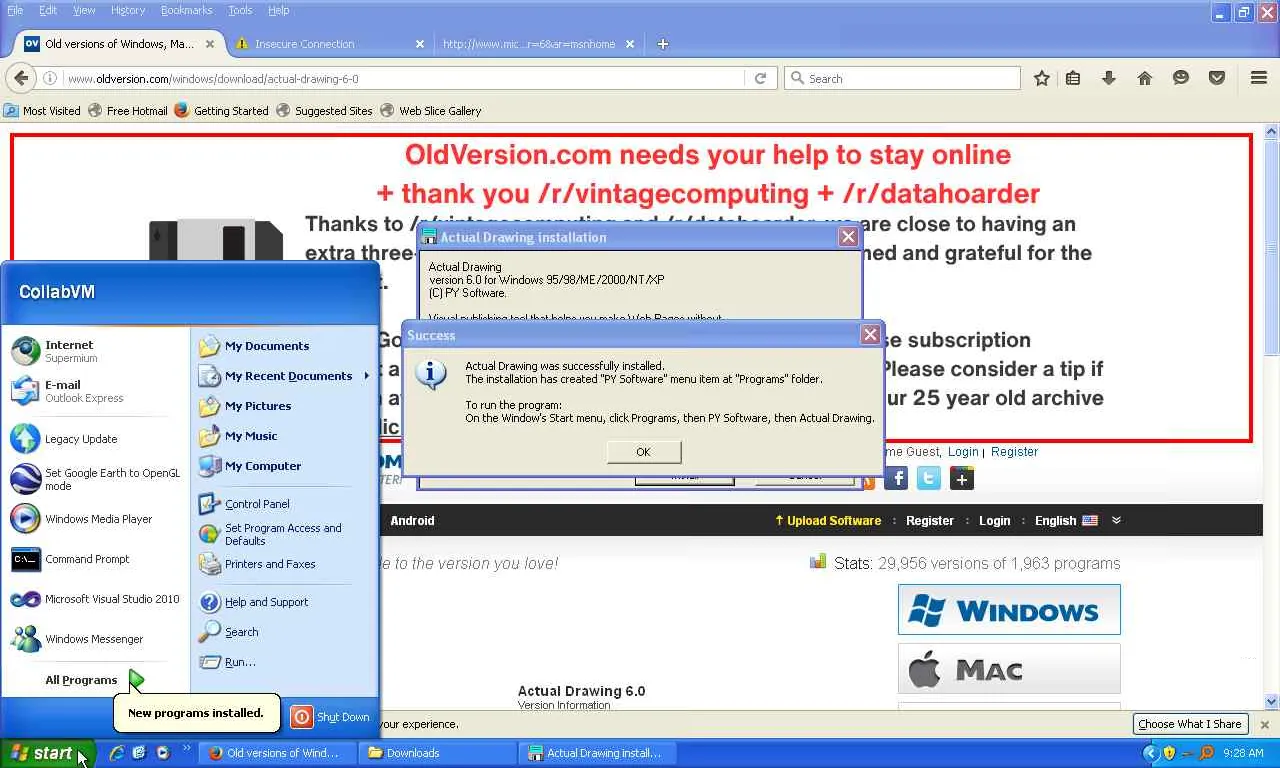
Task: Click the Twitter share icon on page
Action: point(929,478)
